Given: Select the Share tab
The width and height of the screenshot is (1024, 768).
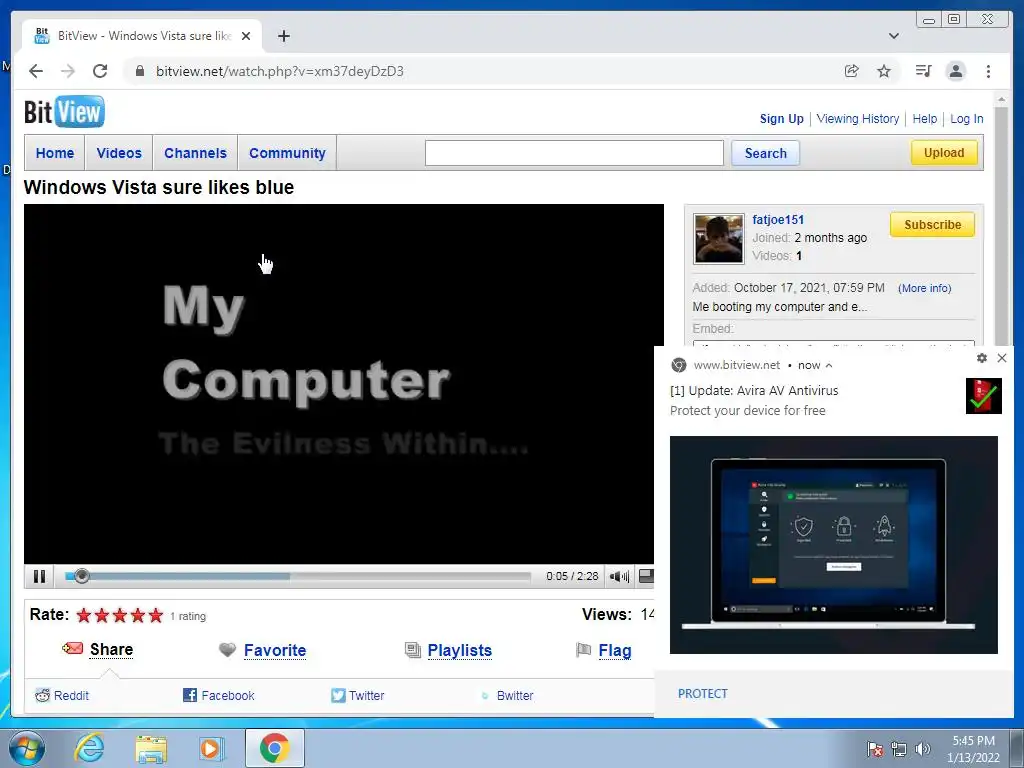Looking at the screenshot, I should [111, 649].
